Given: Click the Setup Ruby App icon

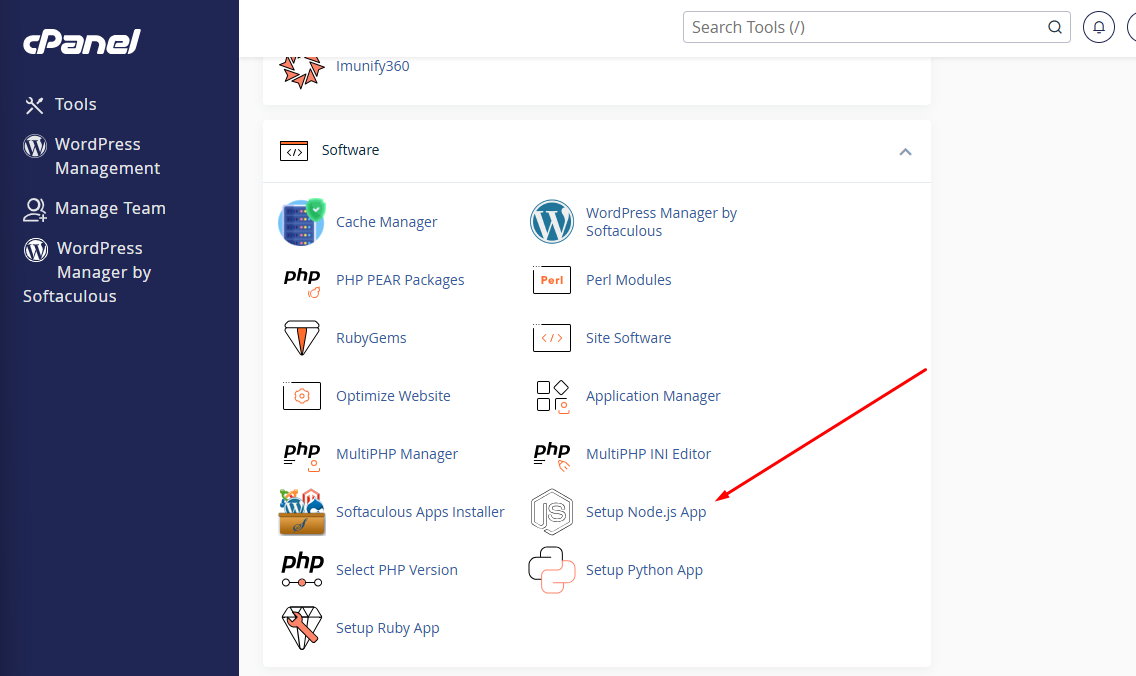Looking at the screenshot, I should [301, 627].
